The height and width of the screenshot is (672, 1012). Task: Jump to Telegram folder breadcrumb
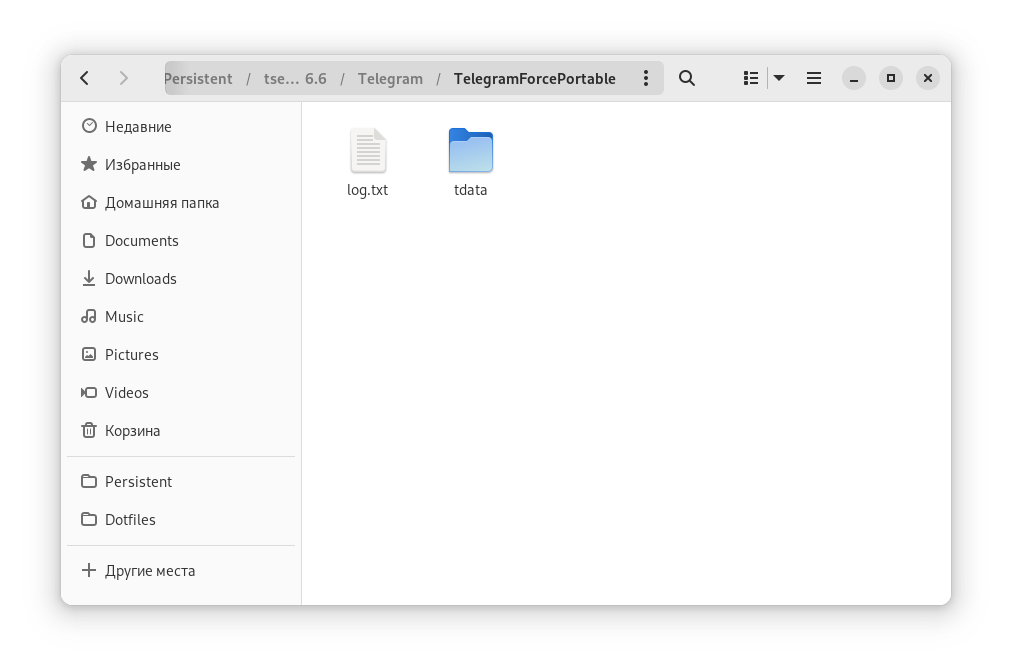pyautogui.click(x=390, y=79)
